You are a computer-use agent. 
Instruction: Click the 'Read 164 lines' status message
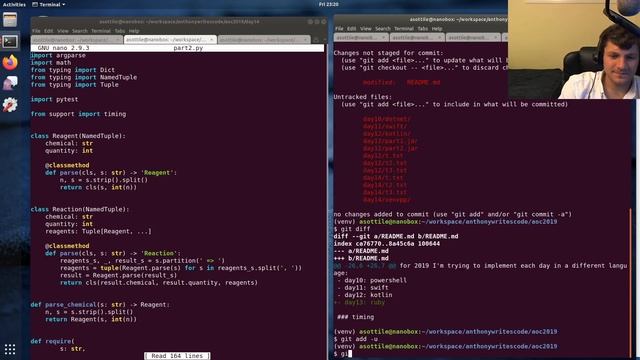click(x=177, y=356)
